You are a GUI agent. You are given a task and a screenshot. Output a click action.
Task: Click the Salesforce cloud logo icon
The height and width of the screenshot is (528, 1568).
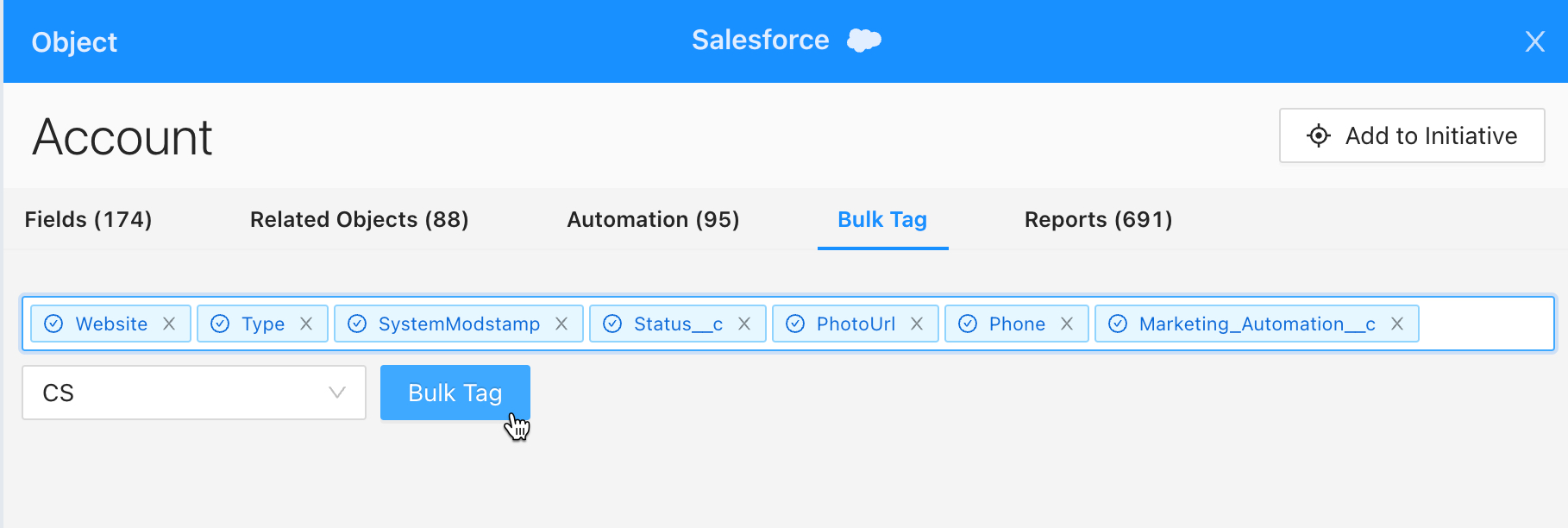point(864,40)
